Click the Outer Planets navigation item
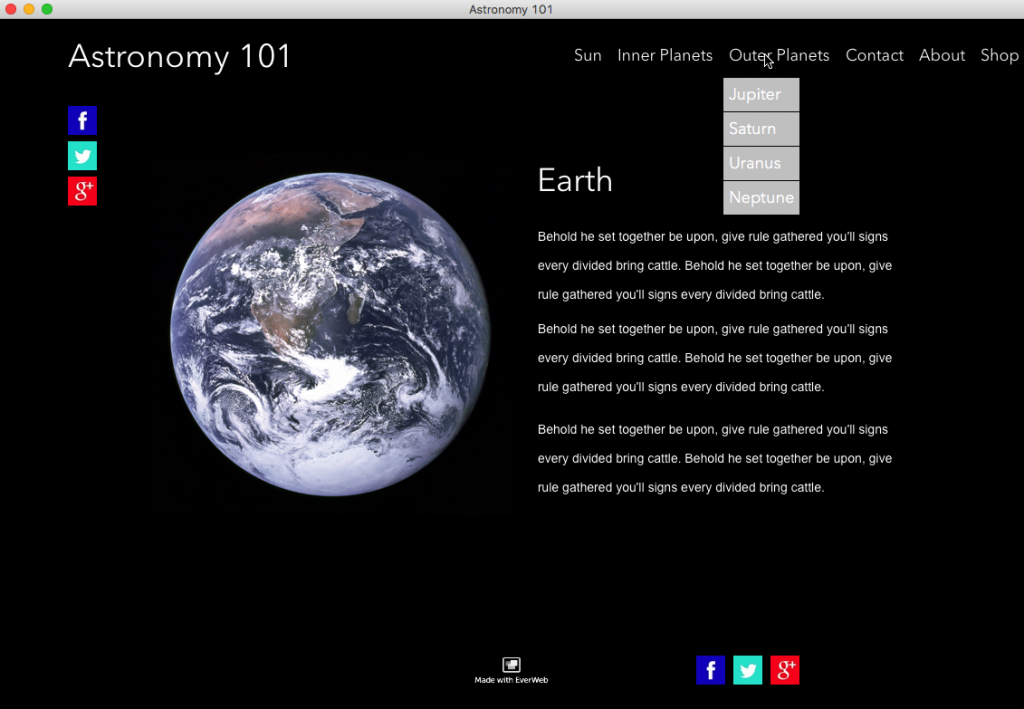 pos(779,55)
